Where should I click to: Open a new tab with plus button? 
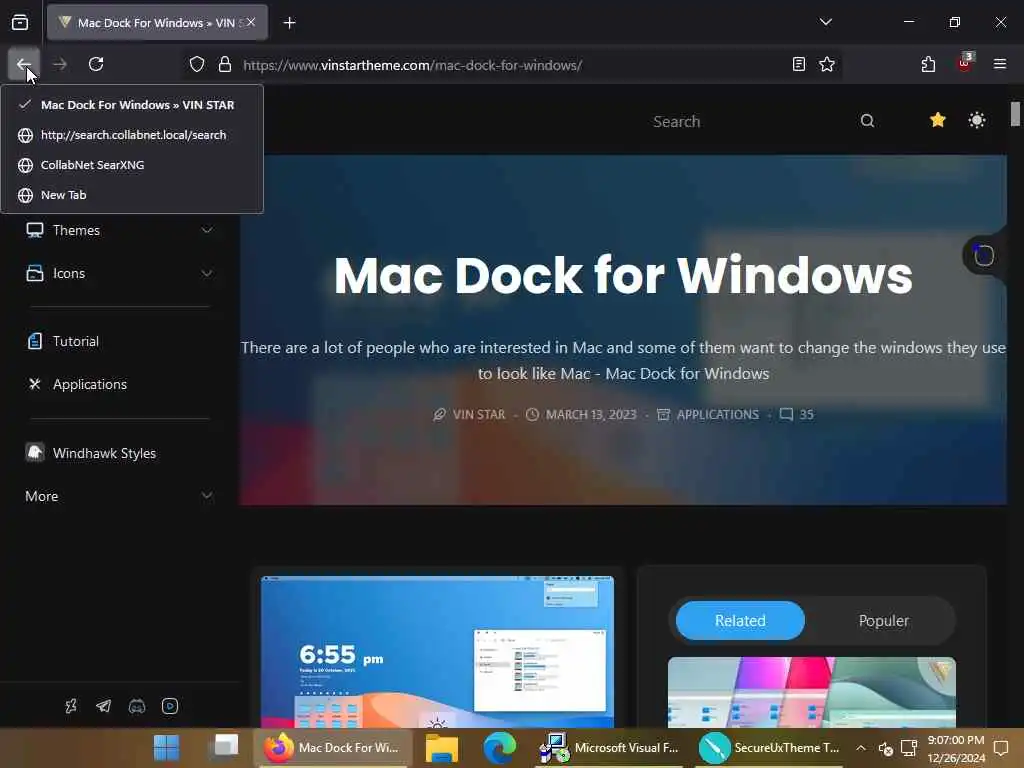289,23
